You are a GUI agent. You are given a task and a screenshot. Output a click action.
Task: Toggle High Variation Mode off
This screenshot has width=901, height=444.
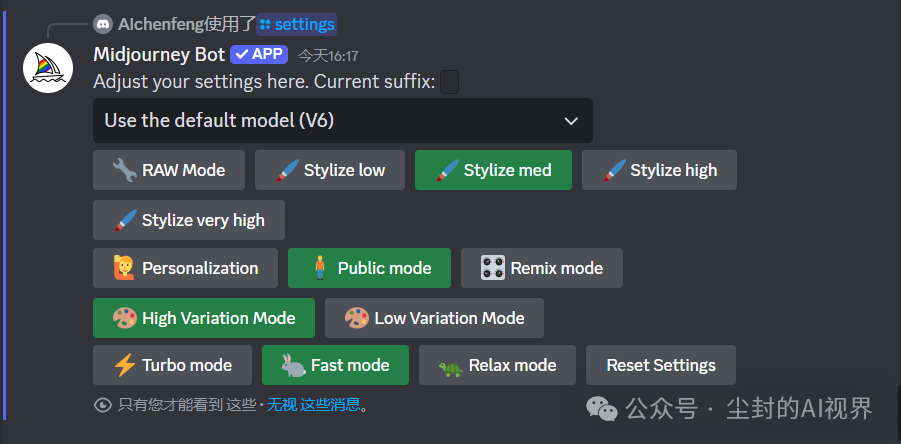tap(204, 318)
